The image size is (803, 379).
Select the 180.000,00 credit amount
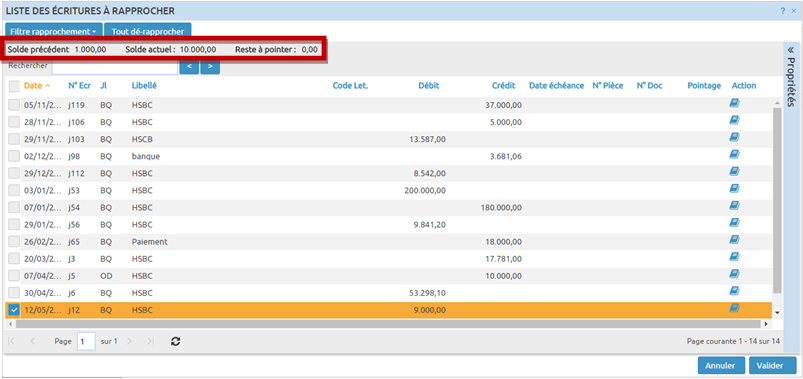pyautogui.click(x=501, y=207)
